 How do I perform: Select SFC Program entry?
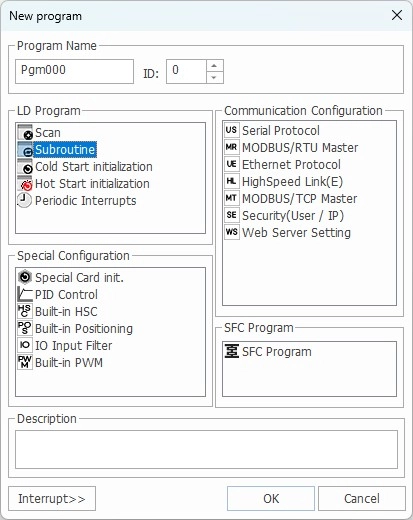277,352
